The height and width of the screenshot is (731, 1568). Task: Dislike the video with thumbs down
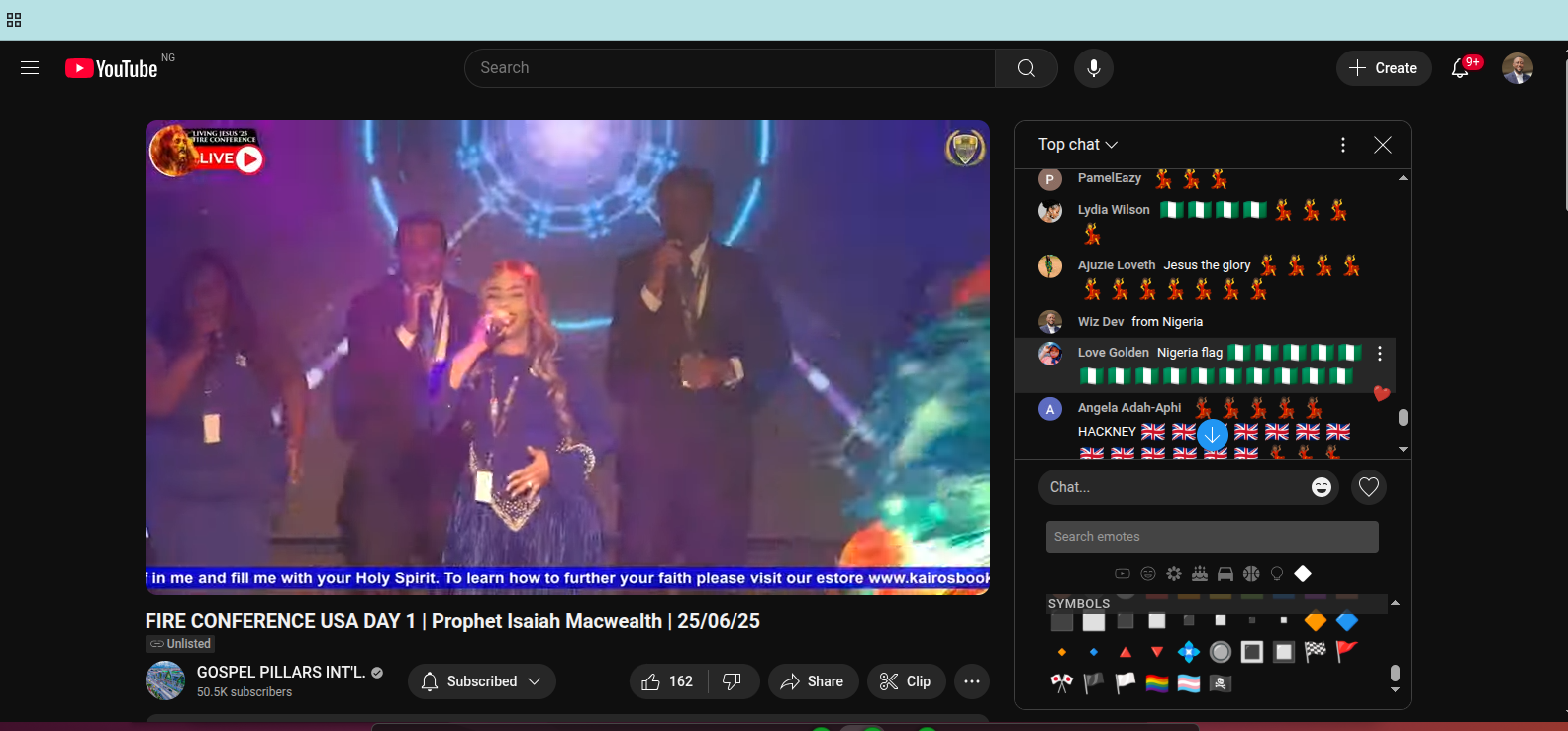pos(732,681)
